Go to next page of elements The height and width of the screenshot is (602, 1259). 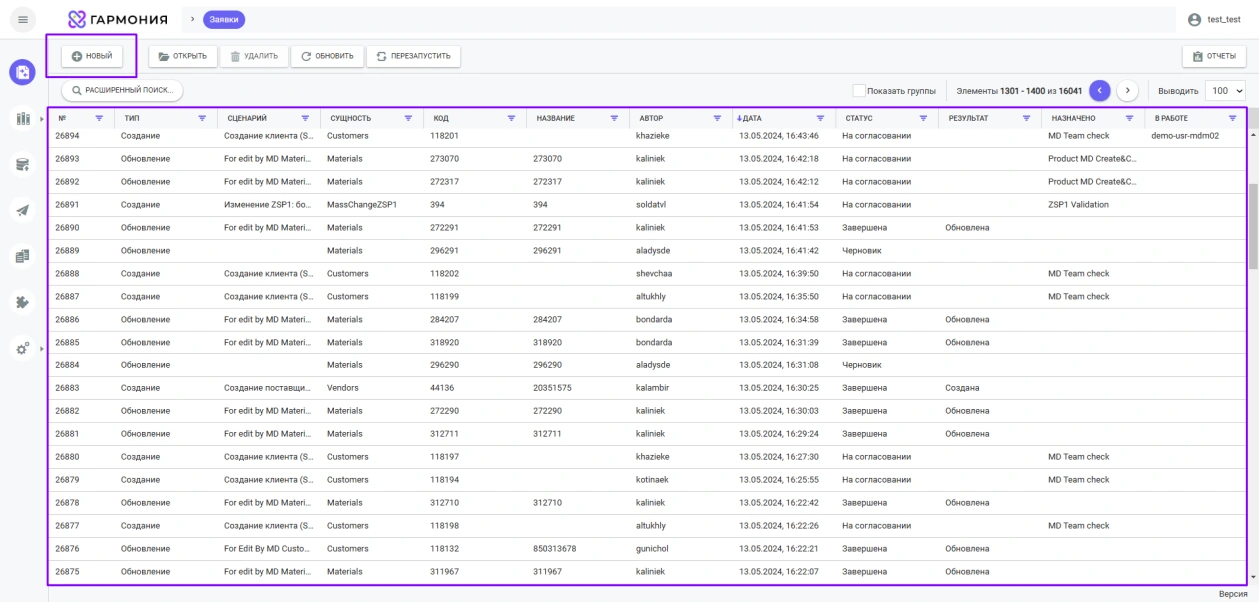[1128, 90]
